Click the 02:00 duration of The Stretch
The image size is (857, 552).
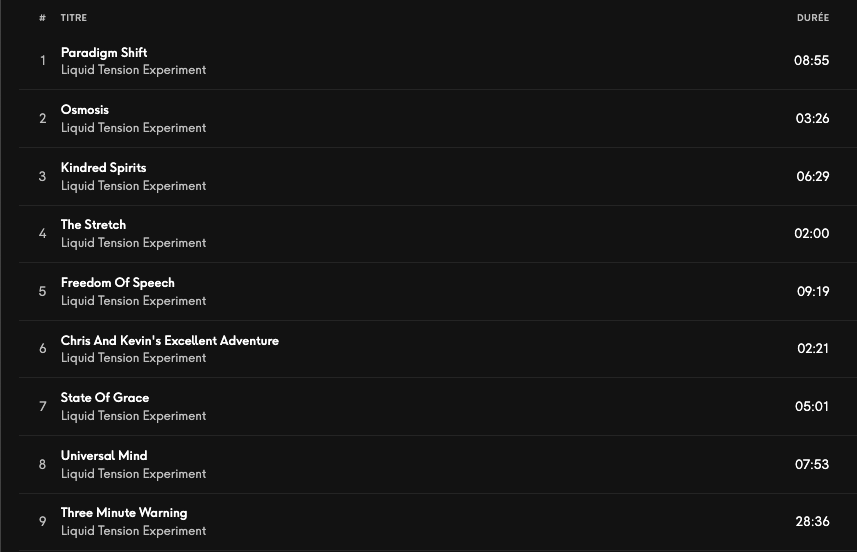point(812,233)
